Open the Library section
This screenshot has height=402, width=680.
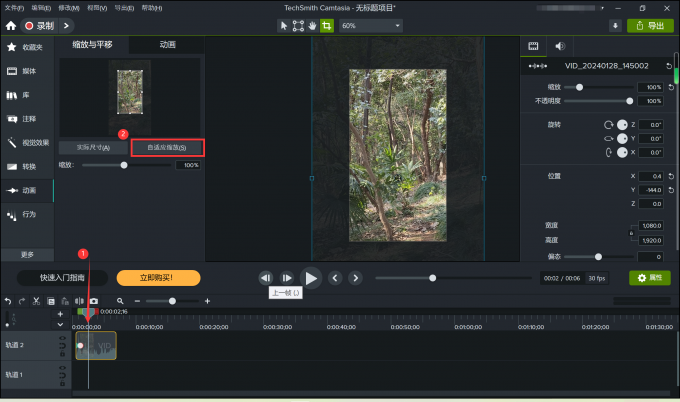27,95
